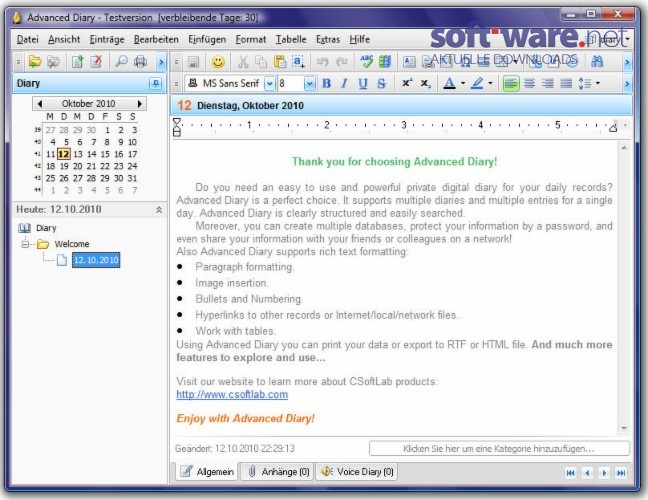Click the add category field
Screen dimensions: 648x500
[499, 448]
